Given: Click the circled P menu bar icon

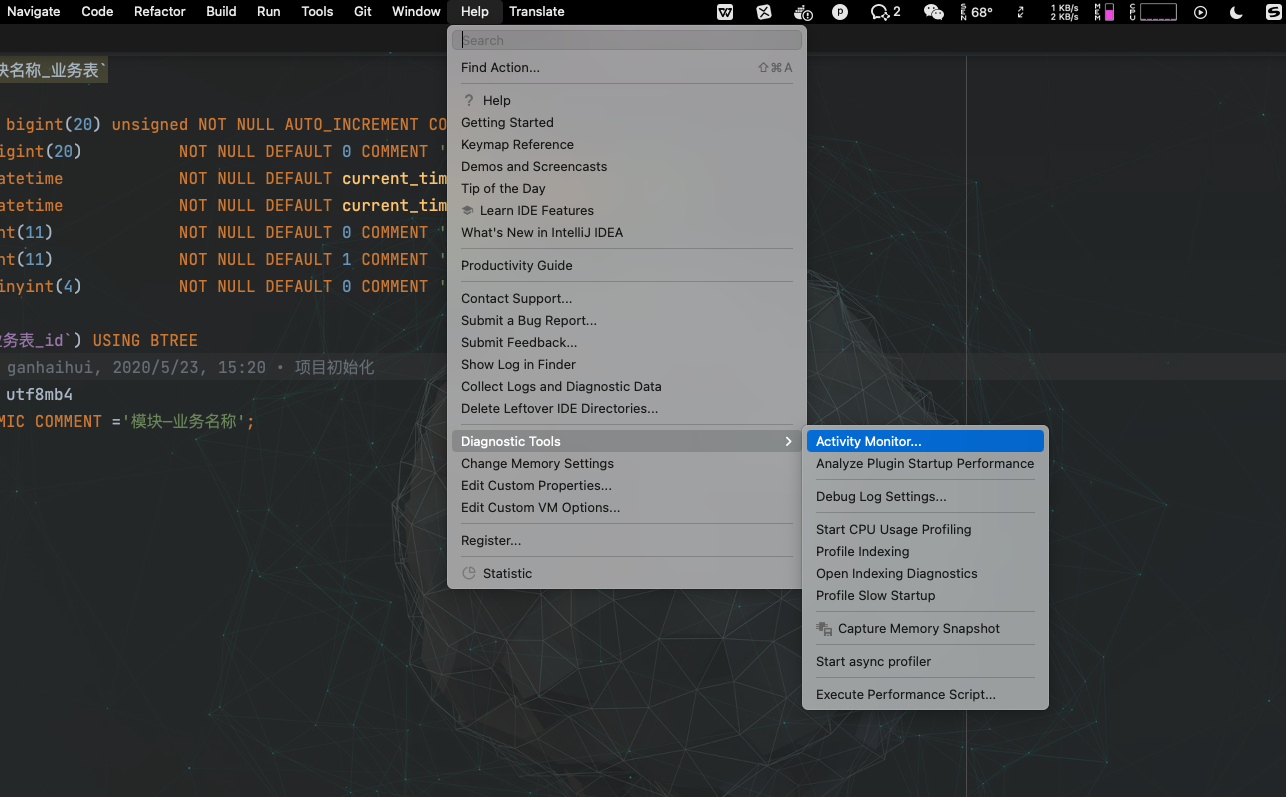Looking at the screenshot, I should tap(840, 12).
